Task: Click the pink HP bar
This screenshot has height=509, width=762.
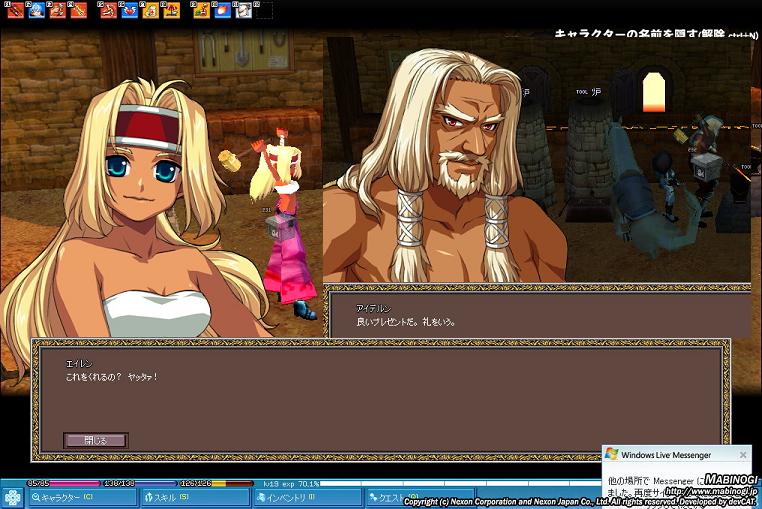Action: [x=64, y=483]
